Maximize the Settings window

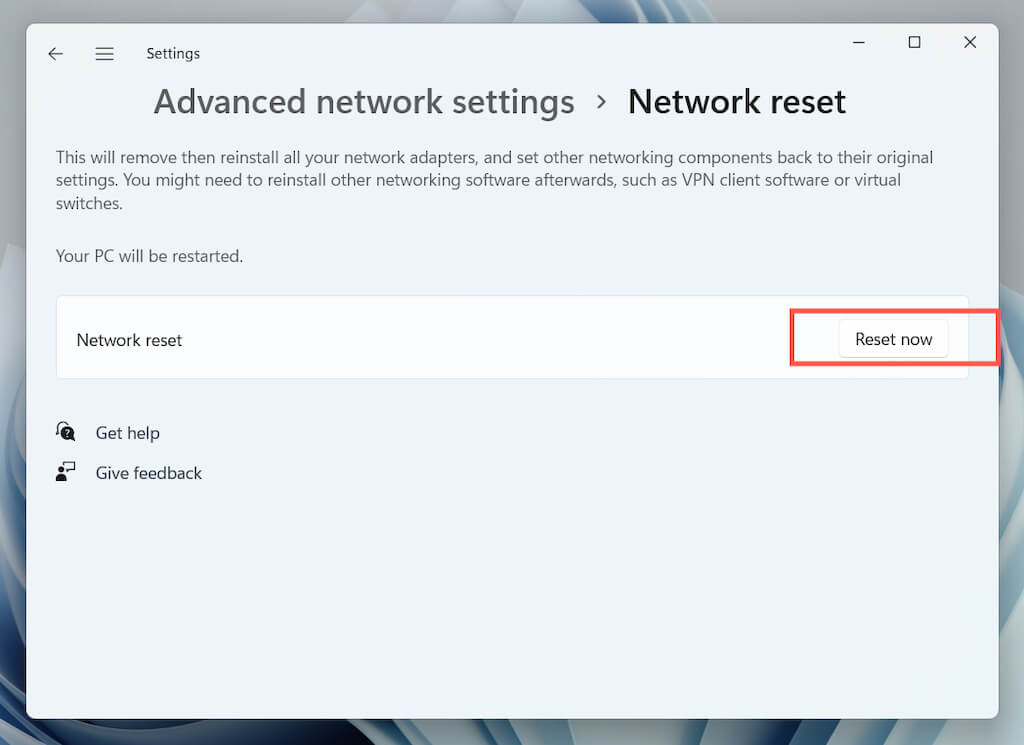coord(914,42)
